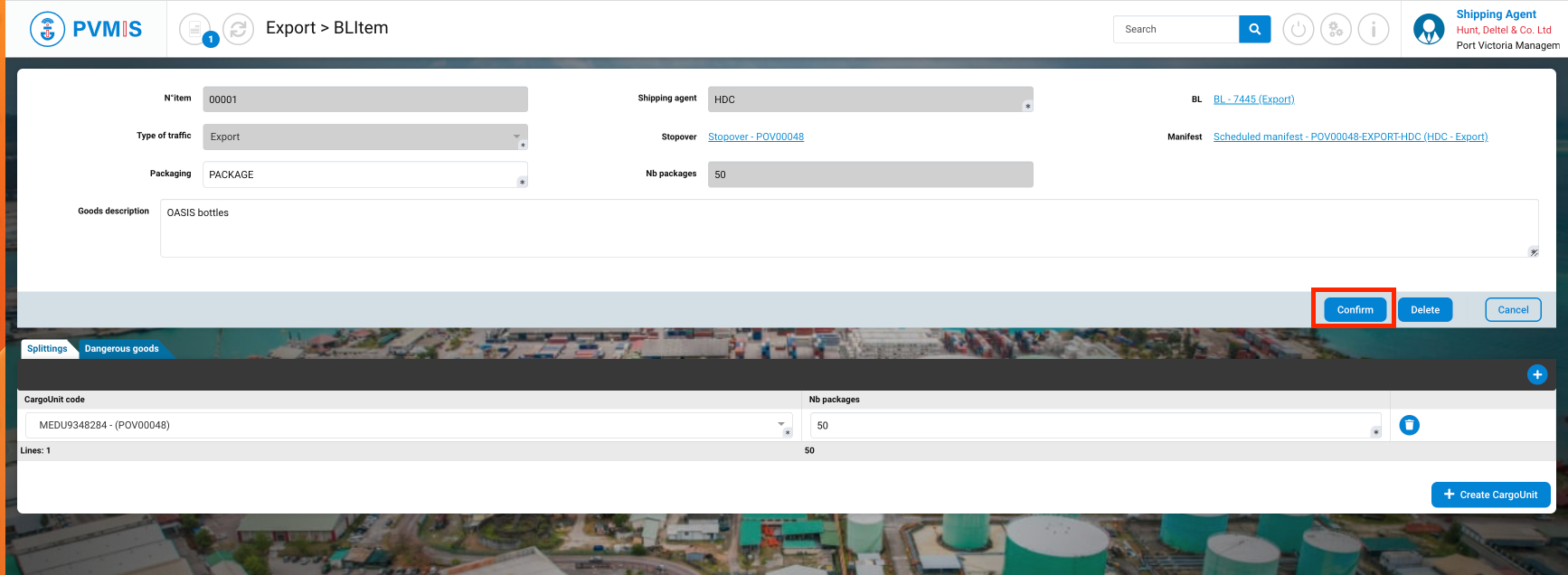Click the info icon in header
This screenshot has height=575, width=1568.
(x=1374, y=30)
